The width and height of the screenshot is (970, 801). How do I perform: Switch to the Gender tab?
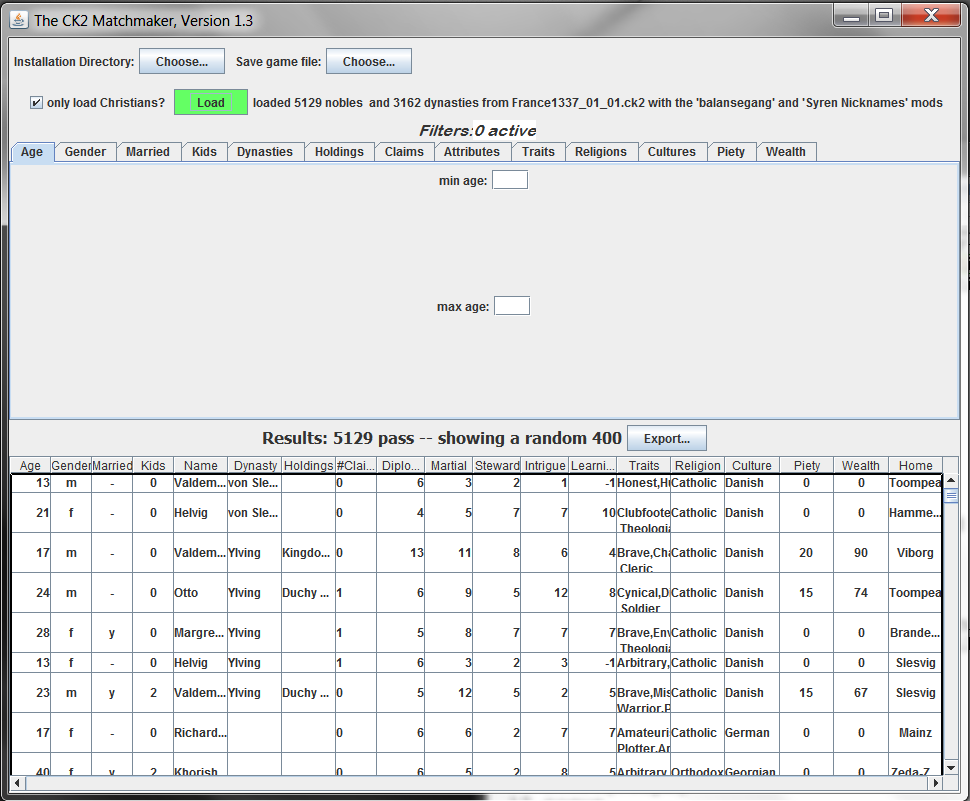tap(85, 152)
